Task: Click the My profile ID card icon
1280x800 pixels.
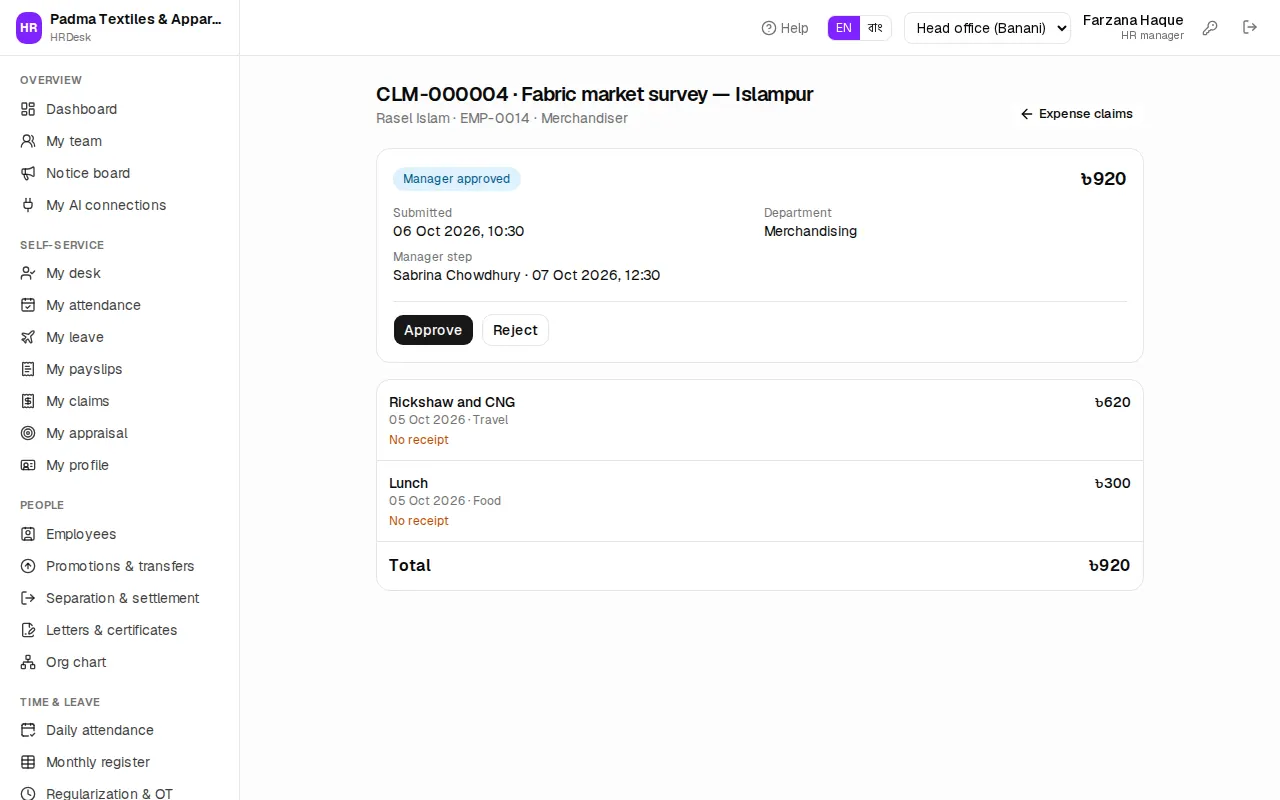Action: click(28, 465)
